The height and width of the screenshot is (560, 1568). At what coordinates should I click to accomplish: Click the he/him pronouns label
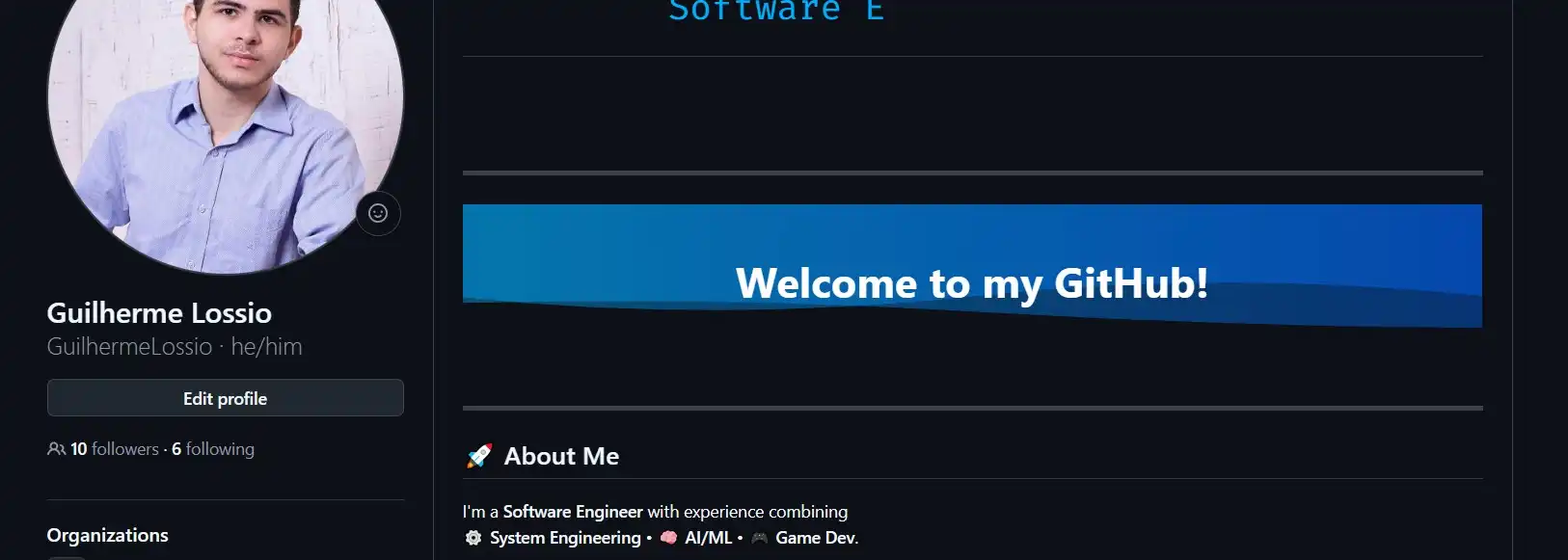[x=266, y=347]
